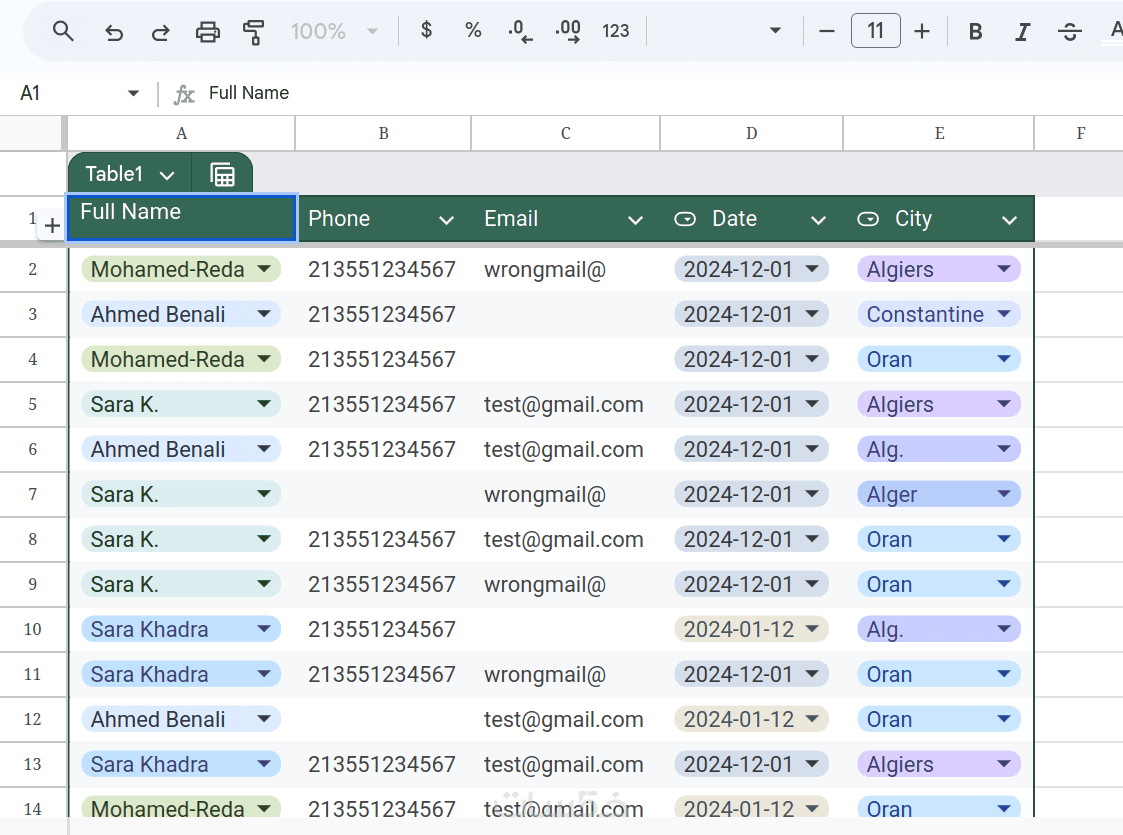The width and height of the screenshot is (1123, 835).
Task: Toggle bold formatting
Action: click(975, 32)
